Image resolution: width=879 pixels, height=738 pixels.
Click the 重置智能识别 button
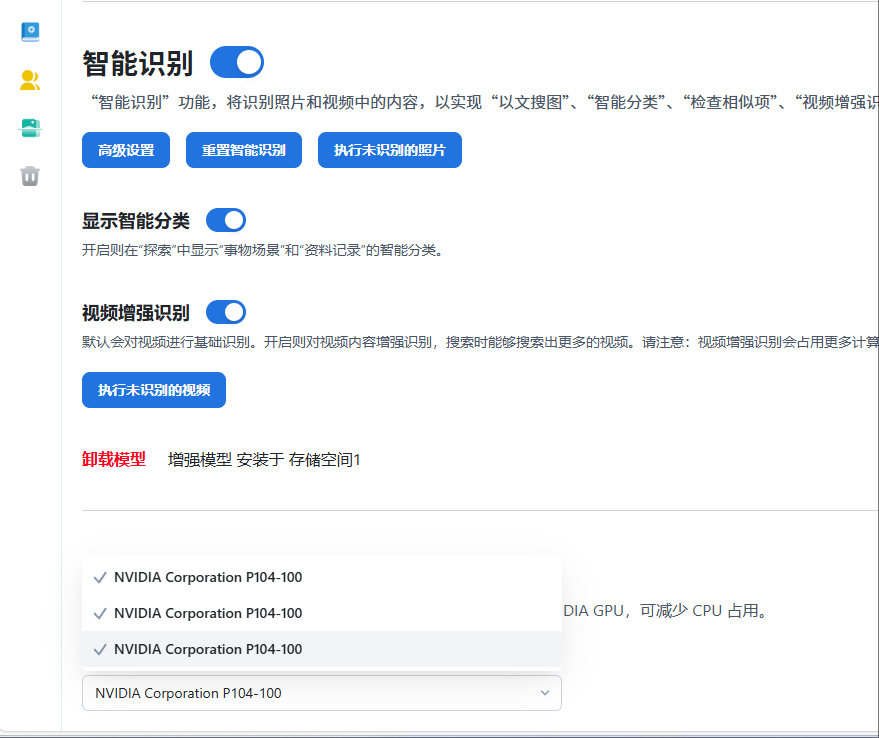(244, 150)
